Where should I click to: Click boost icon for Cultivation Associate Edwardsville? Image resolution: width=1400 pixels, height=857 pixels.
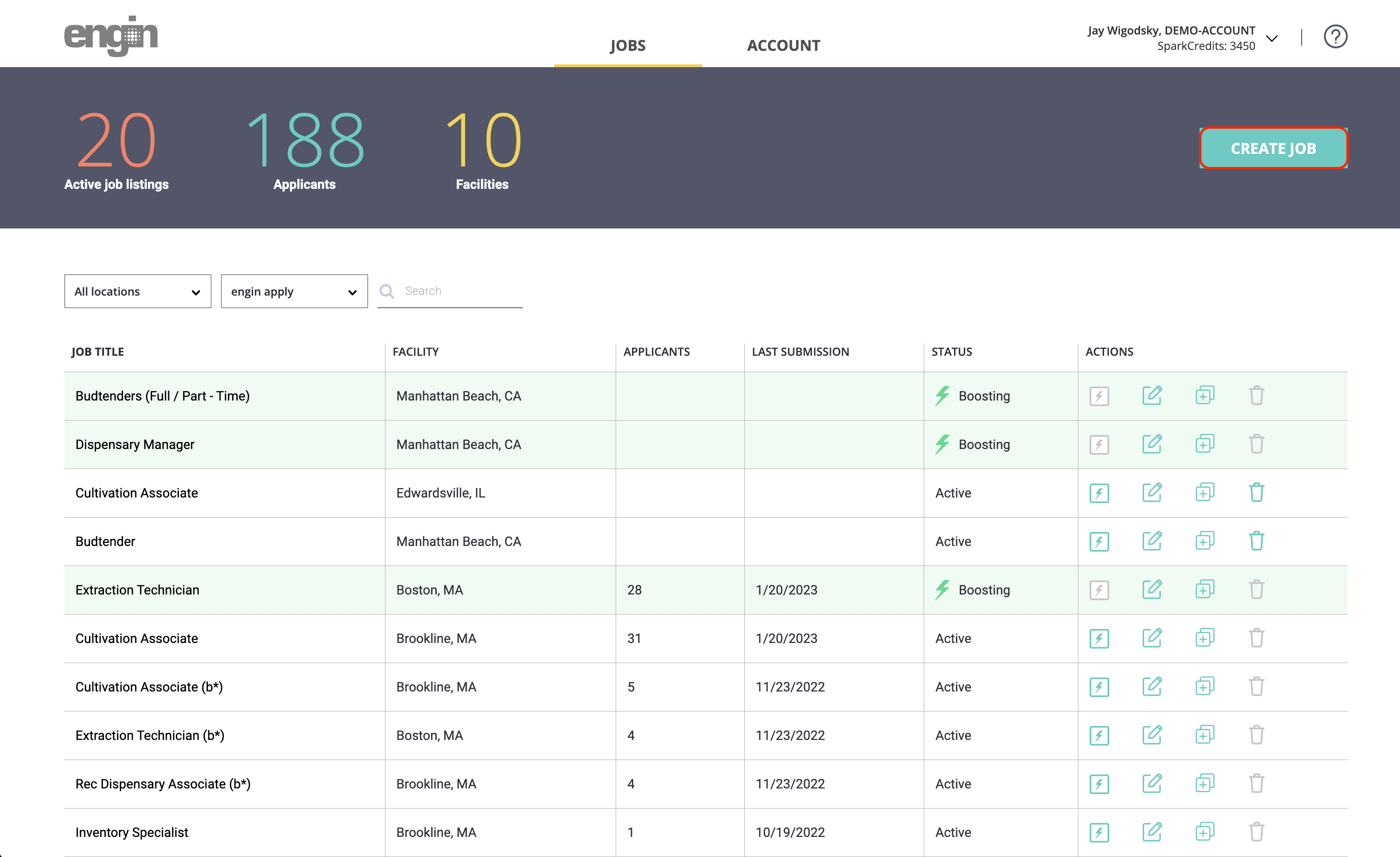coord(1099,493)
